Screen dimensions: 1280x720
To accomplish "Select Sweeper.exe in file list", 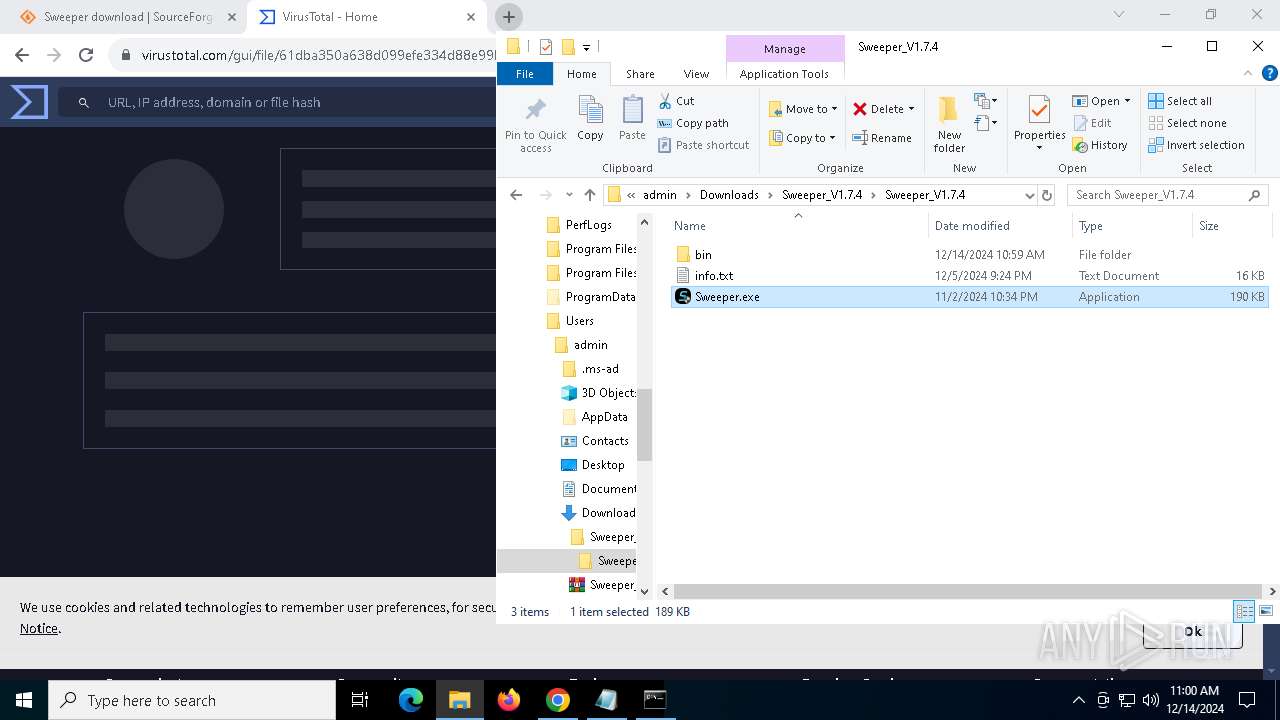I will 969,297.
